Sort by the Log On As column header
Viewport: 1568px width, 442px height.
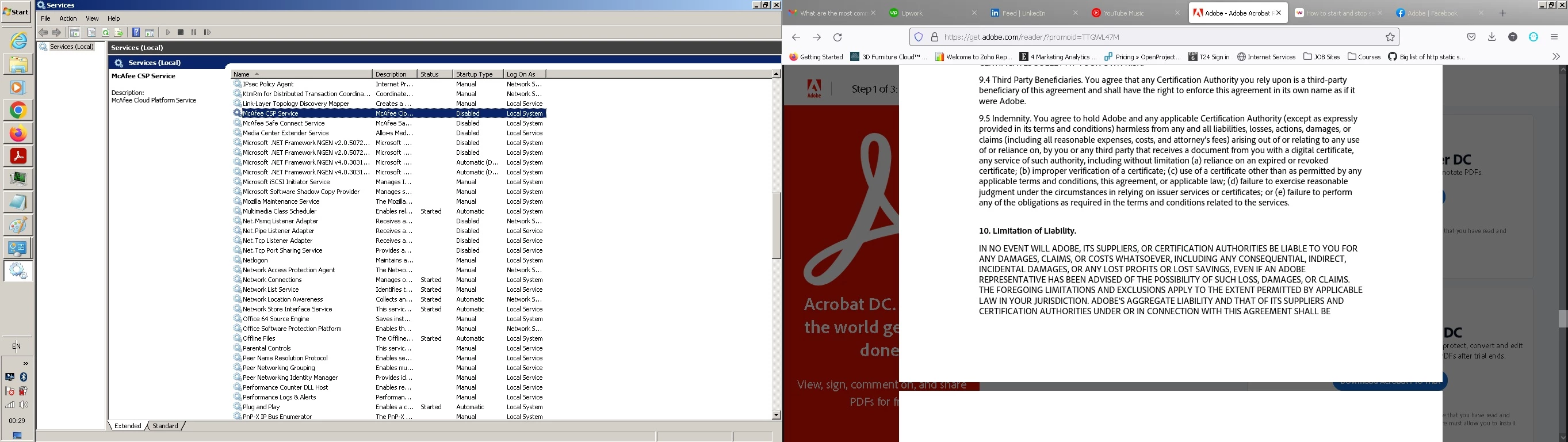[524, 74]
